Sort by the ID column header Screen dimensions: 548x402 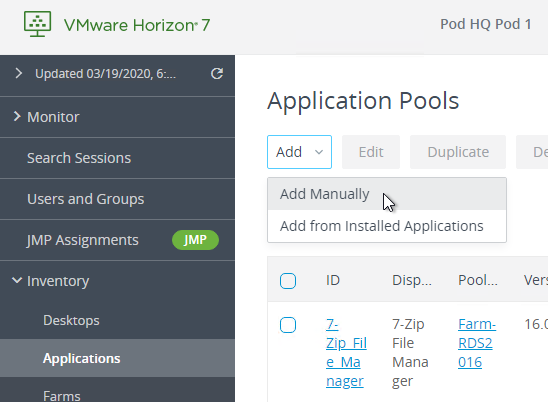pos(333,280)
